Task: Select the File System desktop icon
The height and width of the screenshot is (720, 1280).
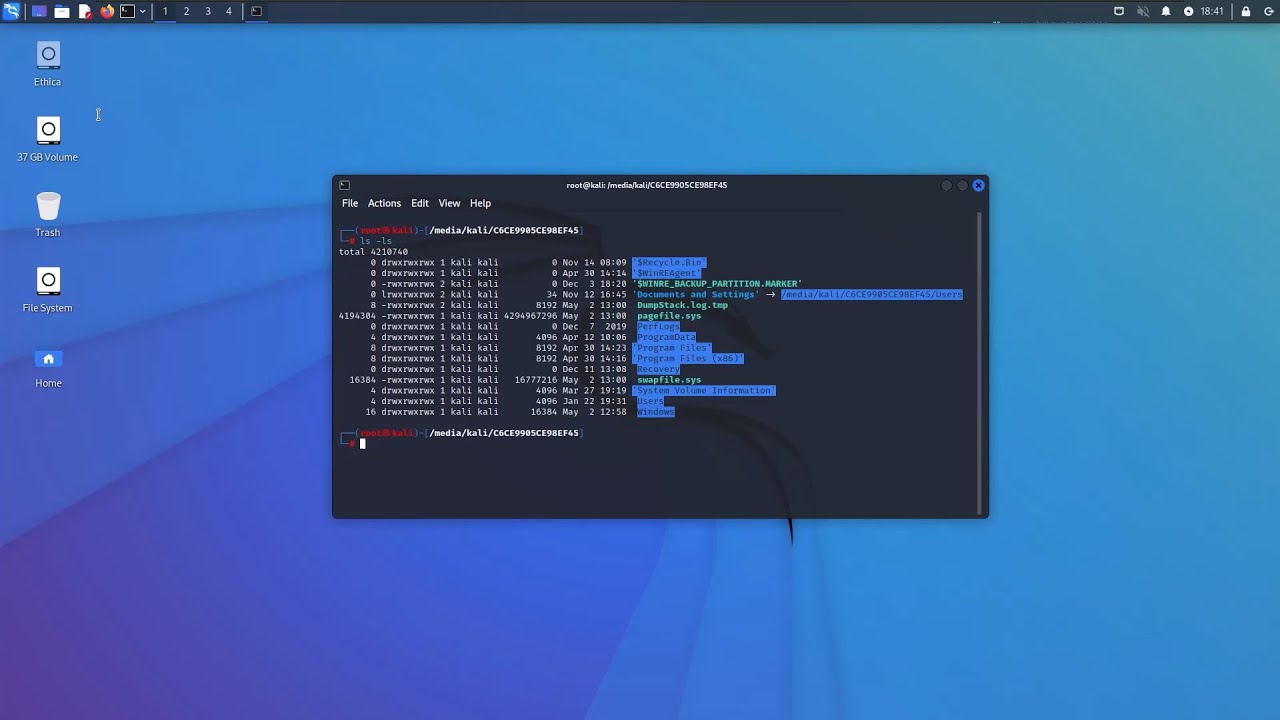Action: [x=48, y=290]
